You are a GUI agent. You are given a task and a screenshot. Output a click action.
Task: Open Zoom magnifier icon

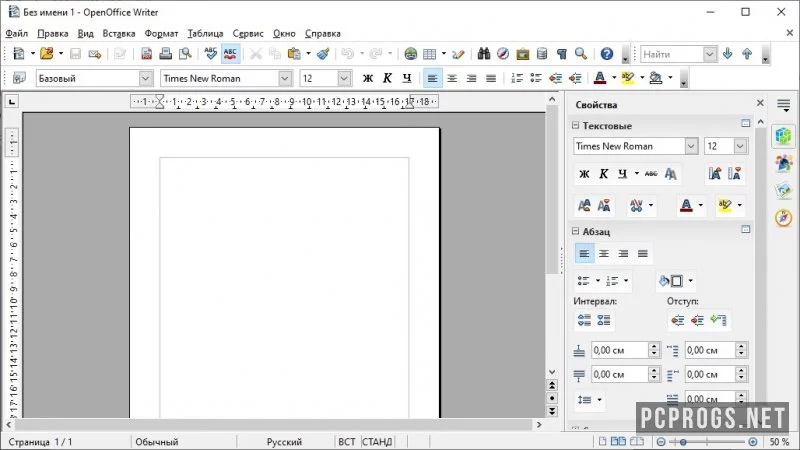coord(581,54)
